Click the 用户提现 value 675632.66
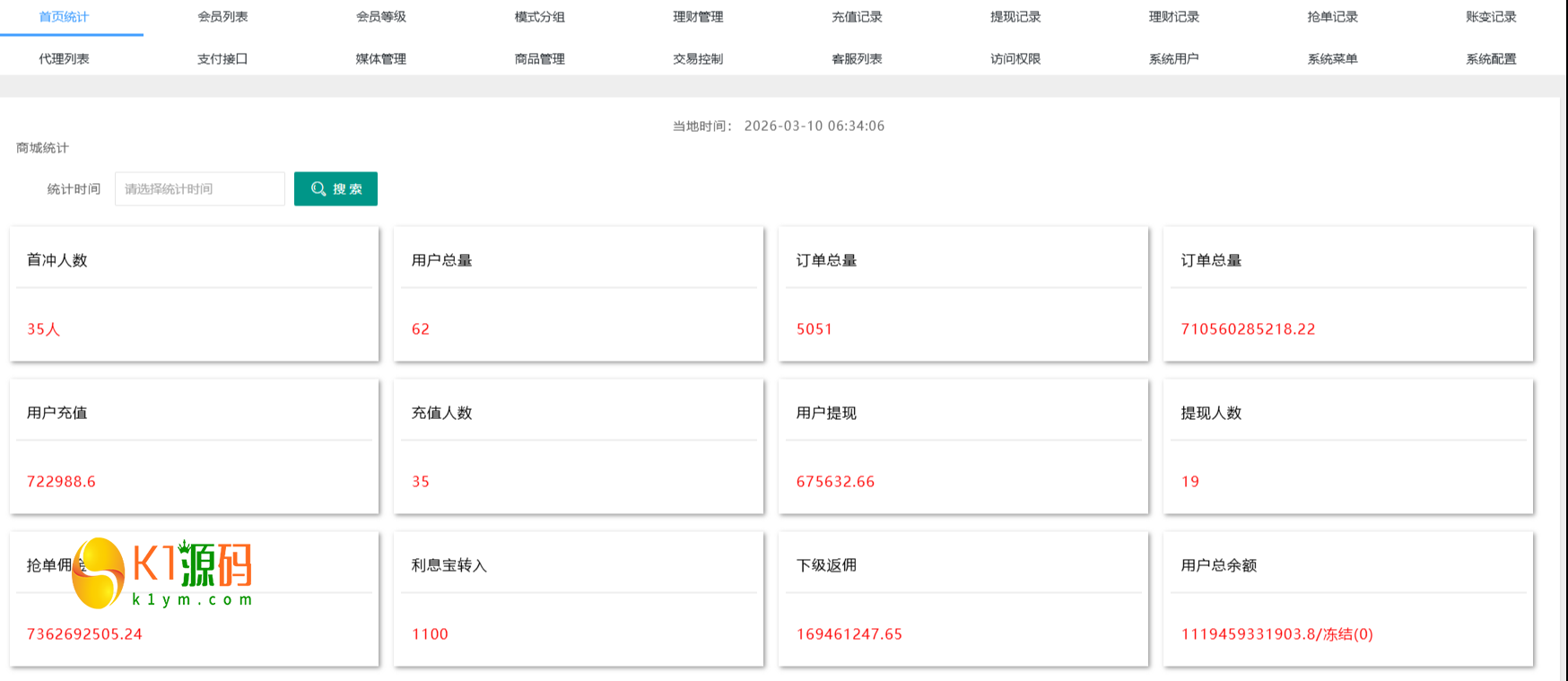1568x681 pixels. point(835,482)
